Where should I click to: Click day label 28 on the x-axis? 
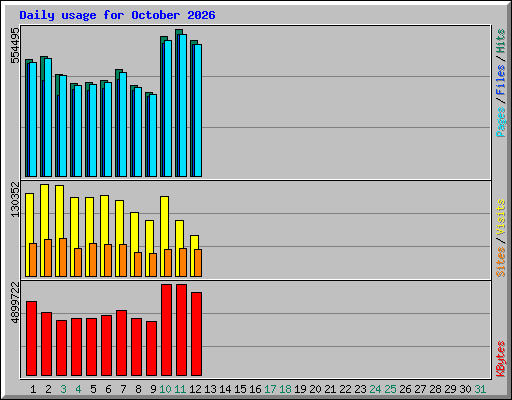pos(435,389)
